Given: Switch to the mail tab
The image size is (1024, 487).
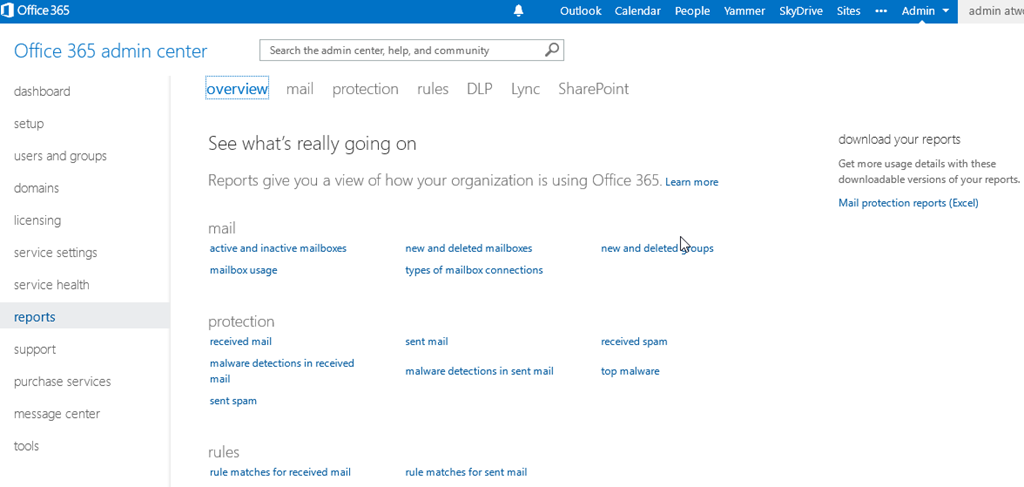Looking at the screenshot, I should (299, 89).
